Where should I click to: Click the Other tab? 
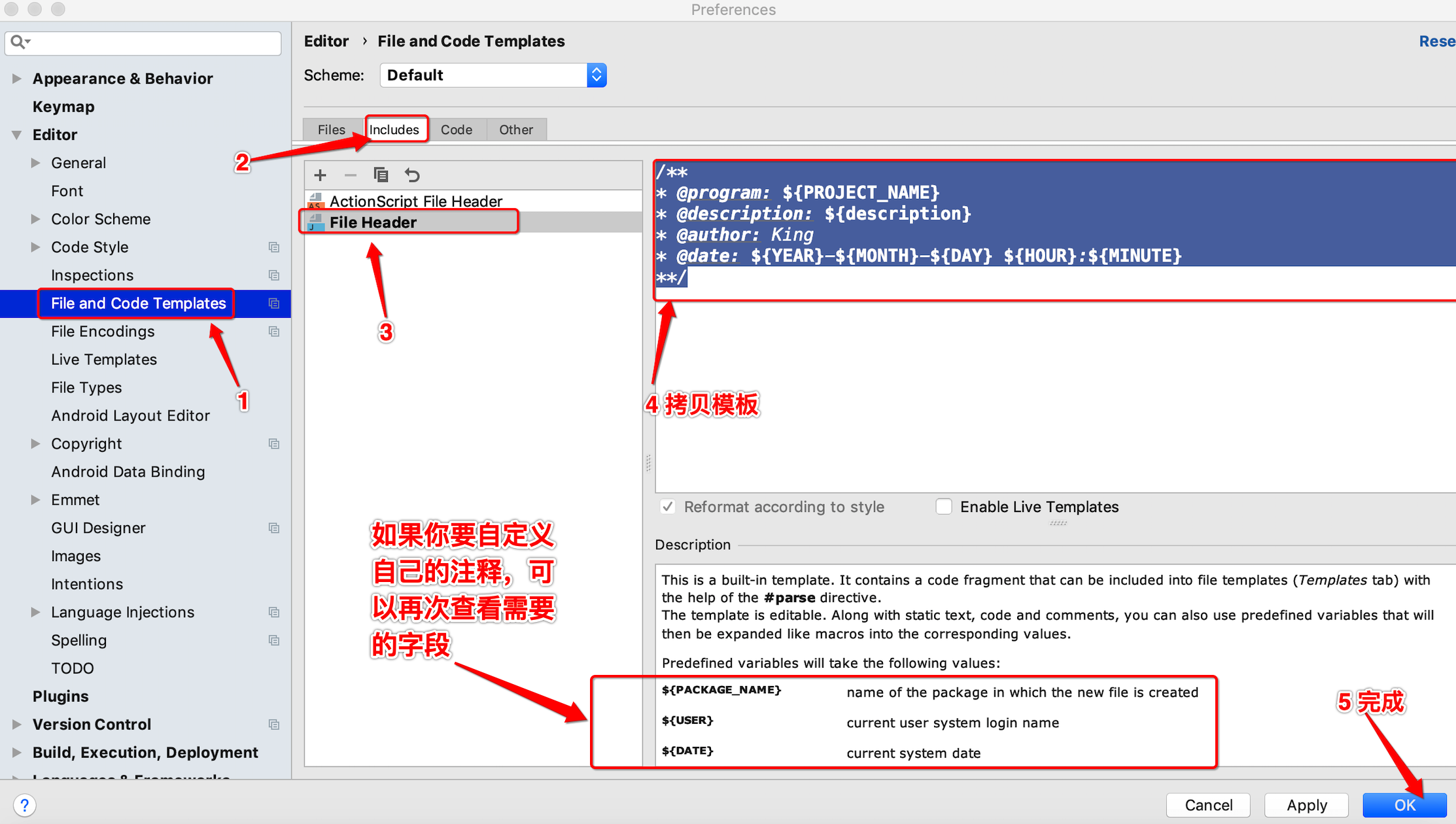(x=516, y=129)
